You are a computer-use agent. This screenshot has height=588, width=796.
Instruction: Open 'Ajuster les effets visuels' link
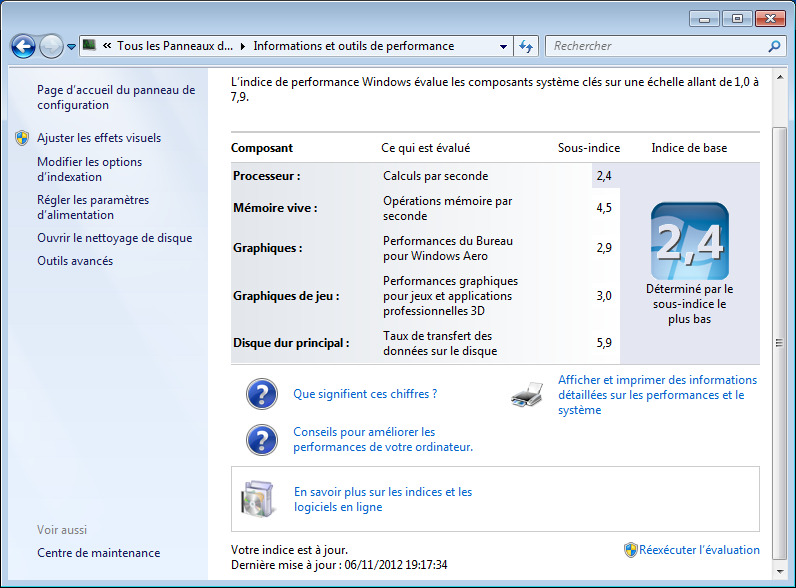pyautogui.click(x=99, y=138)
